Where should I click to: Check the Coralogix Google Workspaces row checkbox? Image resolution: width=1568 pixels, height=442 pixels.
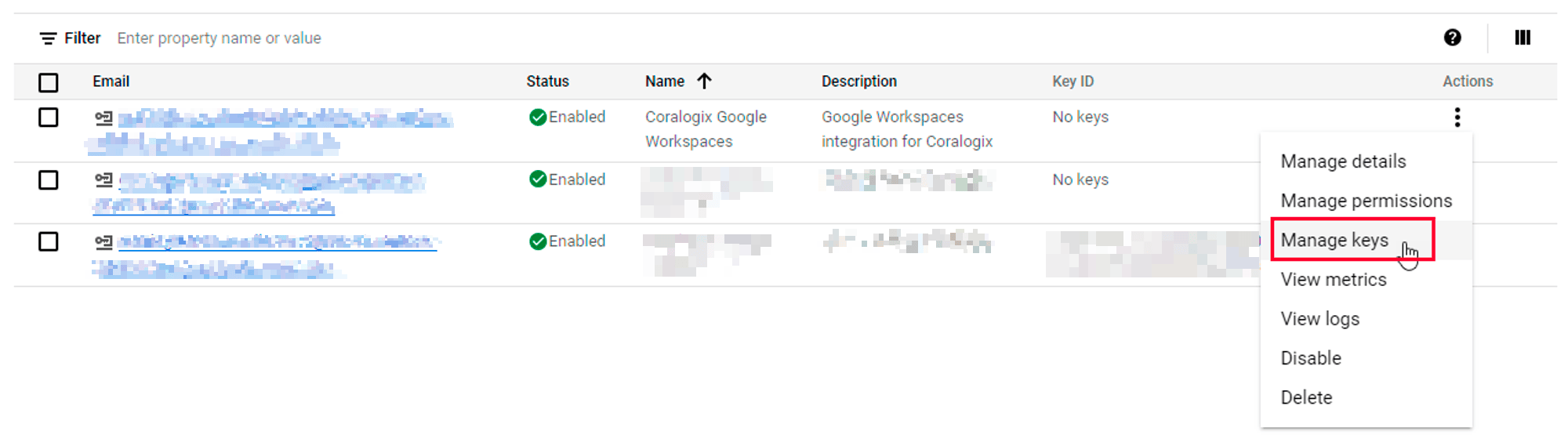tap(49, 118)
